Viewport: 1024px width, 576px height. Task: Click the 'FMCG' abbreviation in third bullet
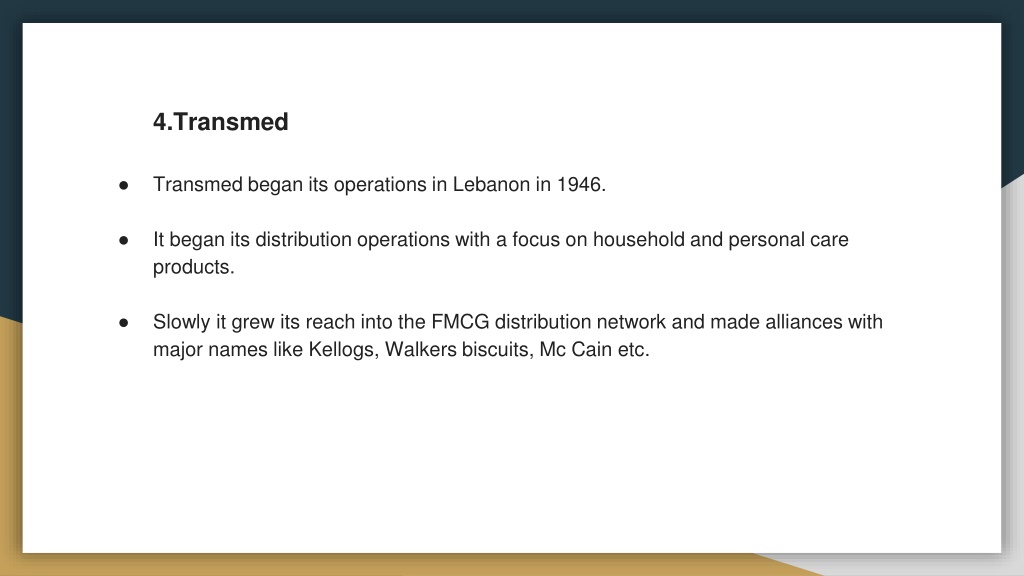(460, 322)
